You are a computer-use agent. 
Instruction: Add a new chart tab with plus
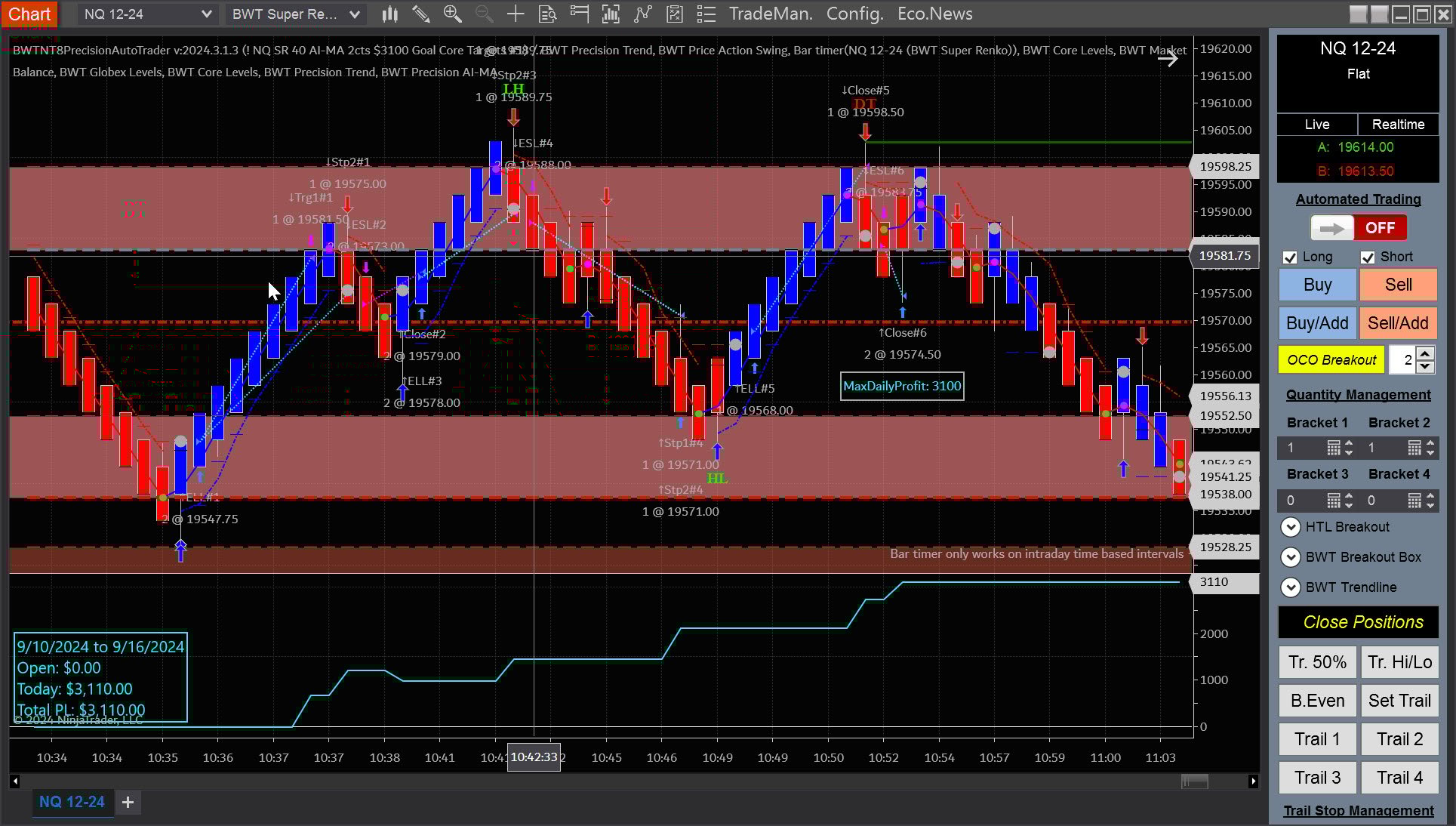tap(128, 802)
